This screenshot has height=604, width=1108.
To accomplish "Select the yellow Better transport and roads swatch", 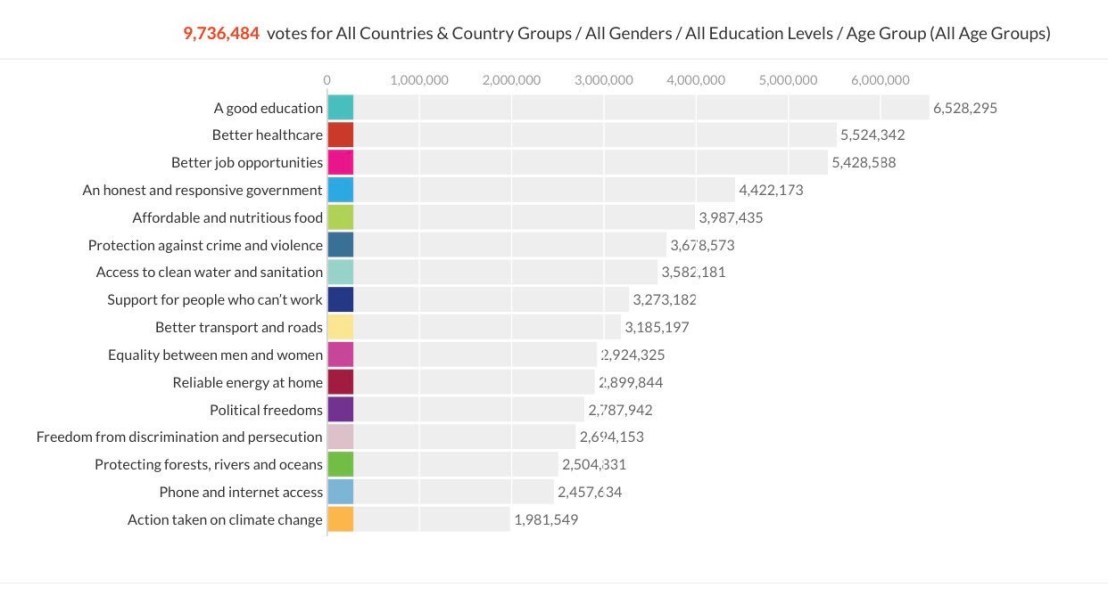I will pos(340,327).
